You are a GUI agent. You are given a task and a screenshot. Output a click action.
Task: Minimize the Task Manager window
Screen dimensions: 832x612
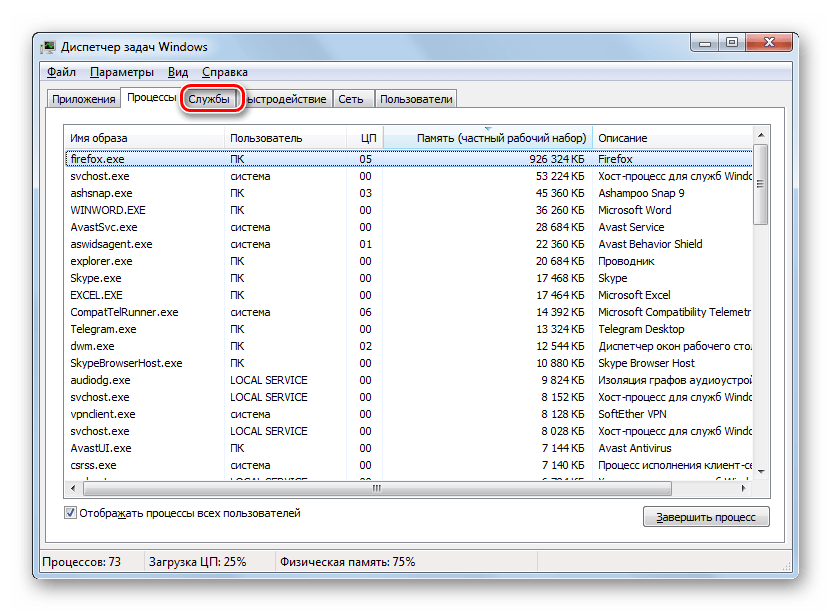[705, 43]
